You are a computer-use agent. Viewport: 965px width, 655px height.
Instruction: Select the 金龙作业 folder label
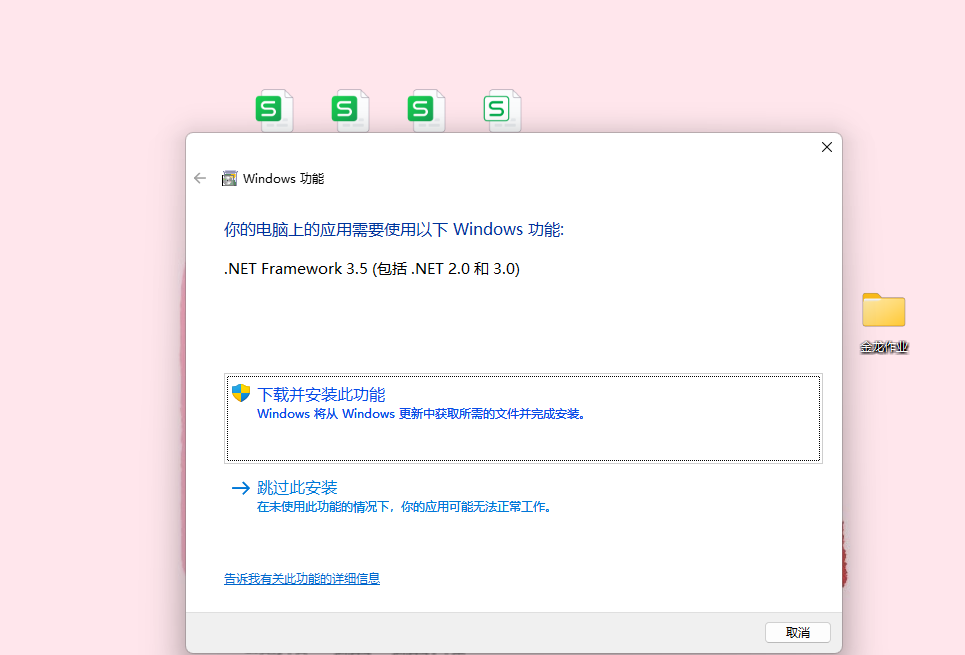click(x=884, y=347)
